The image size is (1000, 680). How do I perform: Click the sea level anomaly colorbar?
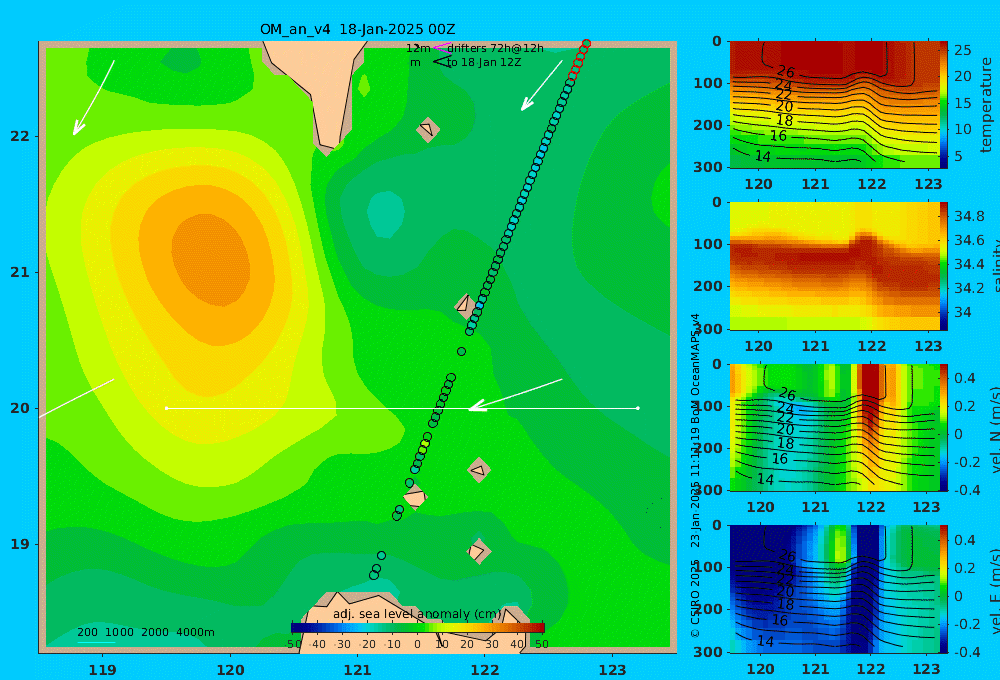point(417,627)
